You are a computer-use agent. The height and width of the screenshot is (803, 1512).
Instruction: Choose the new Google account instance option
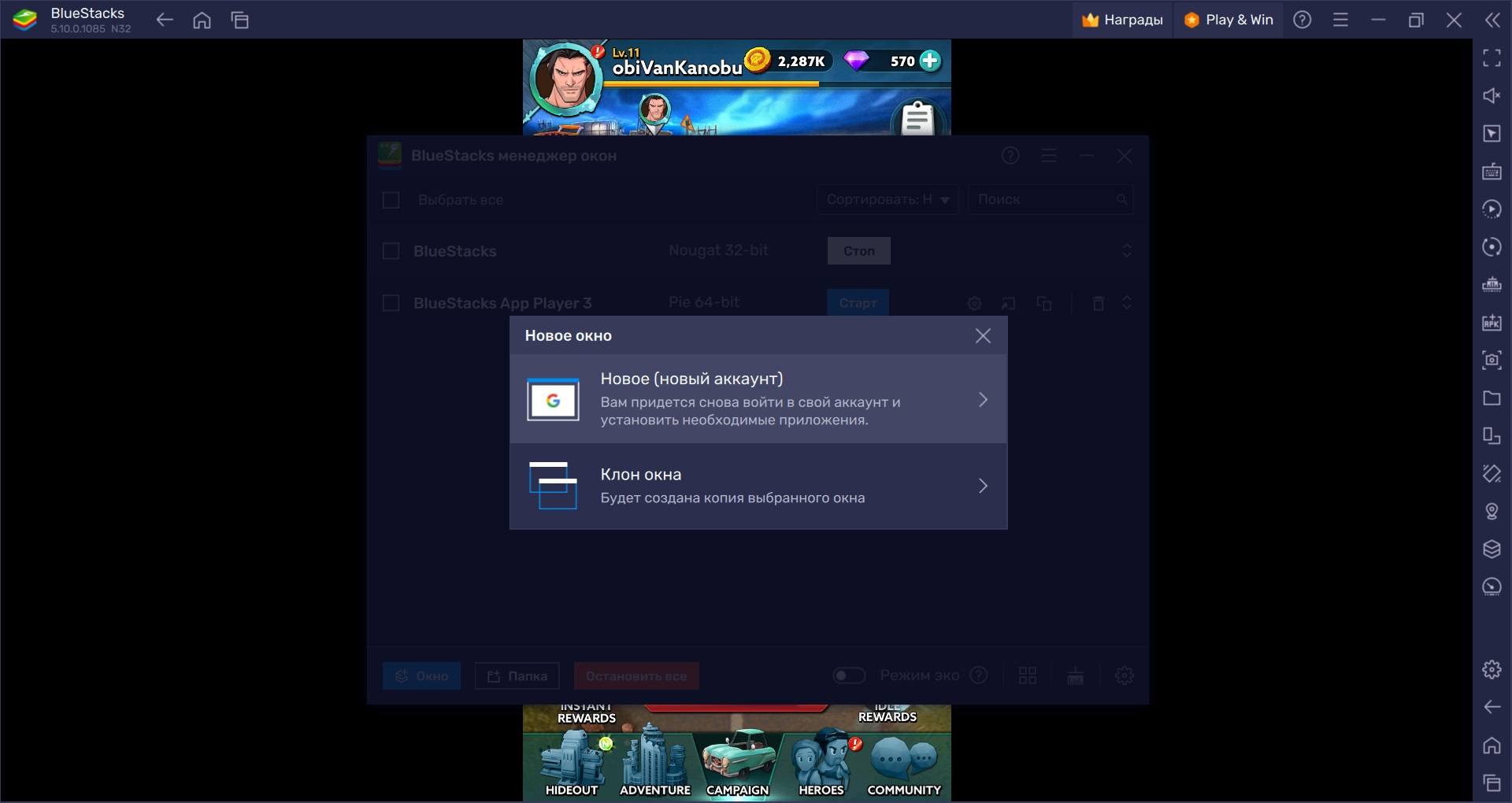pyautogui.click(x=758, y=398)
